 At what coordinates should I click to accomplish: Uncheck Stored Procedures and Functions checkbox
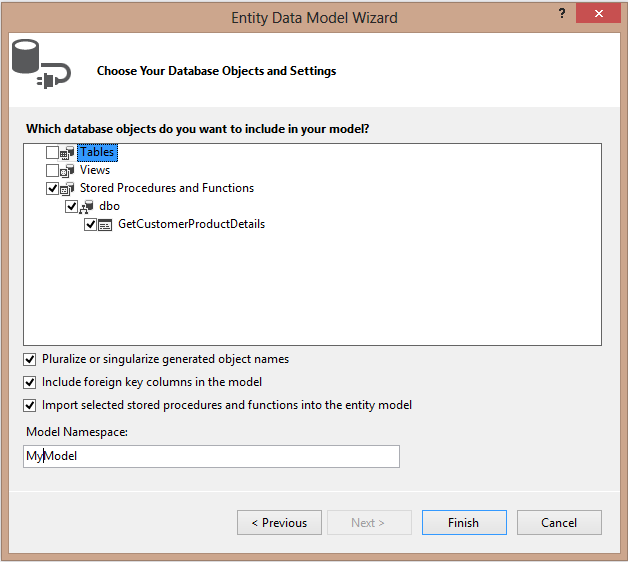pos(52,189)
